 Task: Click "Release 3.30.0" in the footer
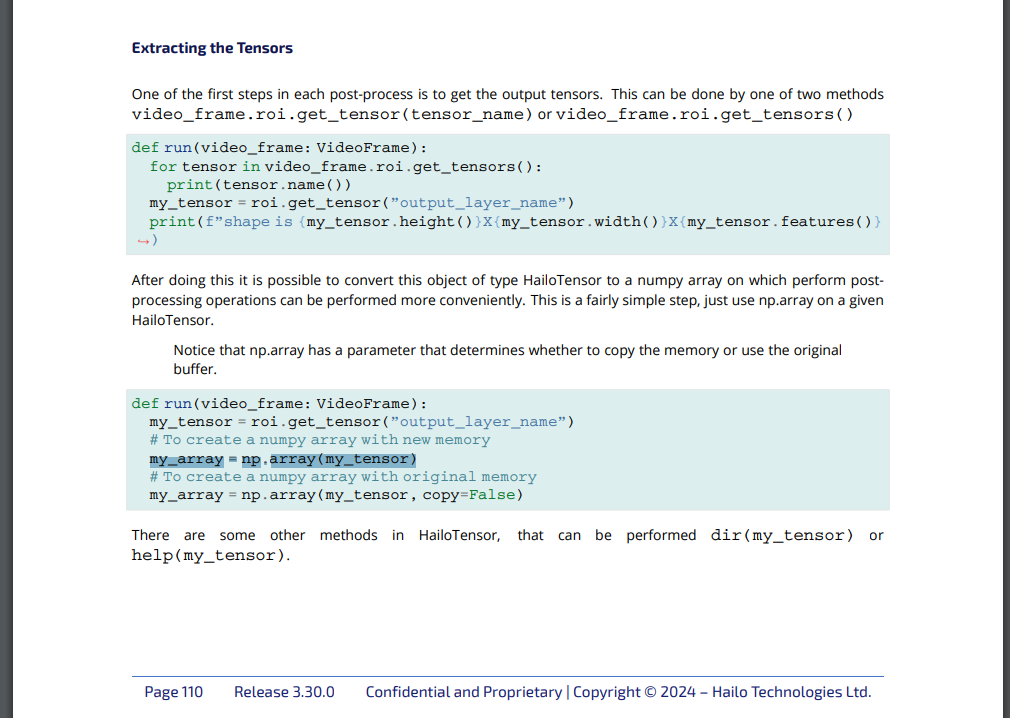[284, 692]
